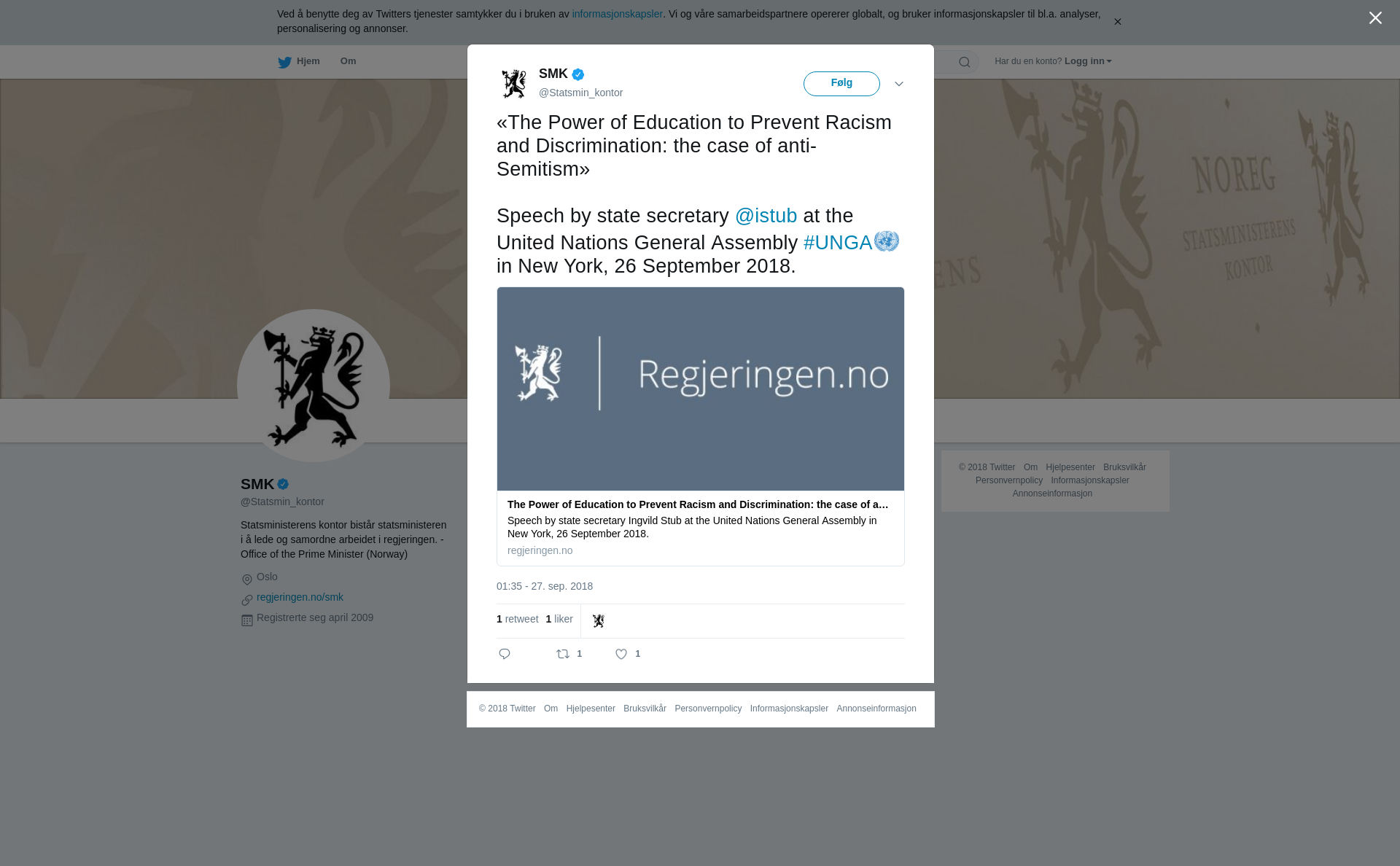This screenshot has width=1400, height=866.
Task: Like the tweet with heart icon
Action: pos(621,654)
